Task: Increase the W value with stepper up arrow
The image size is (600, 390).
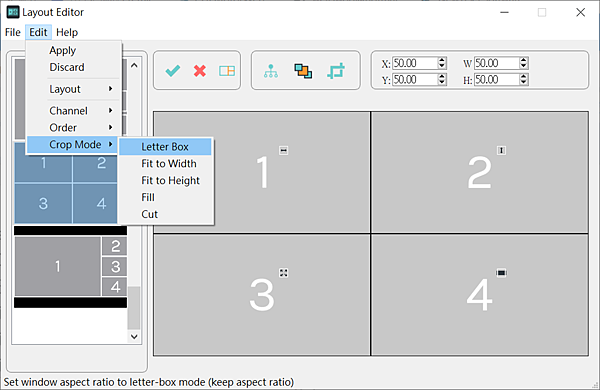Action: click(x=524, y=60)
